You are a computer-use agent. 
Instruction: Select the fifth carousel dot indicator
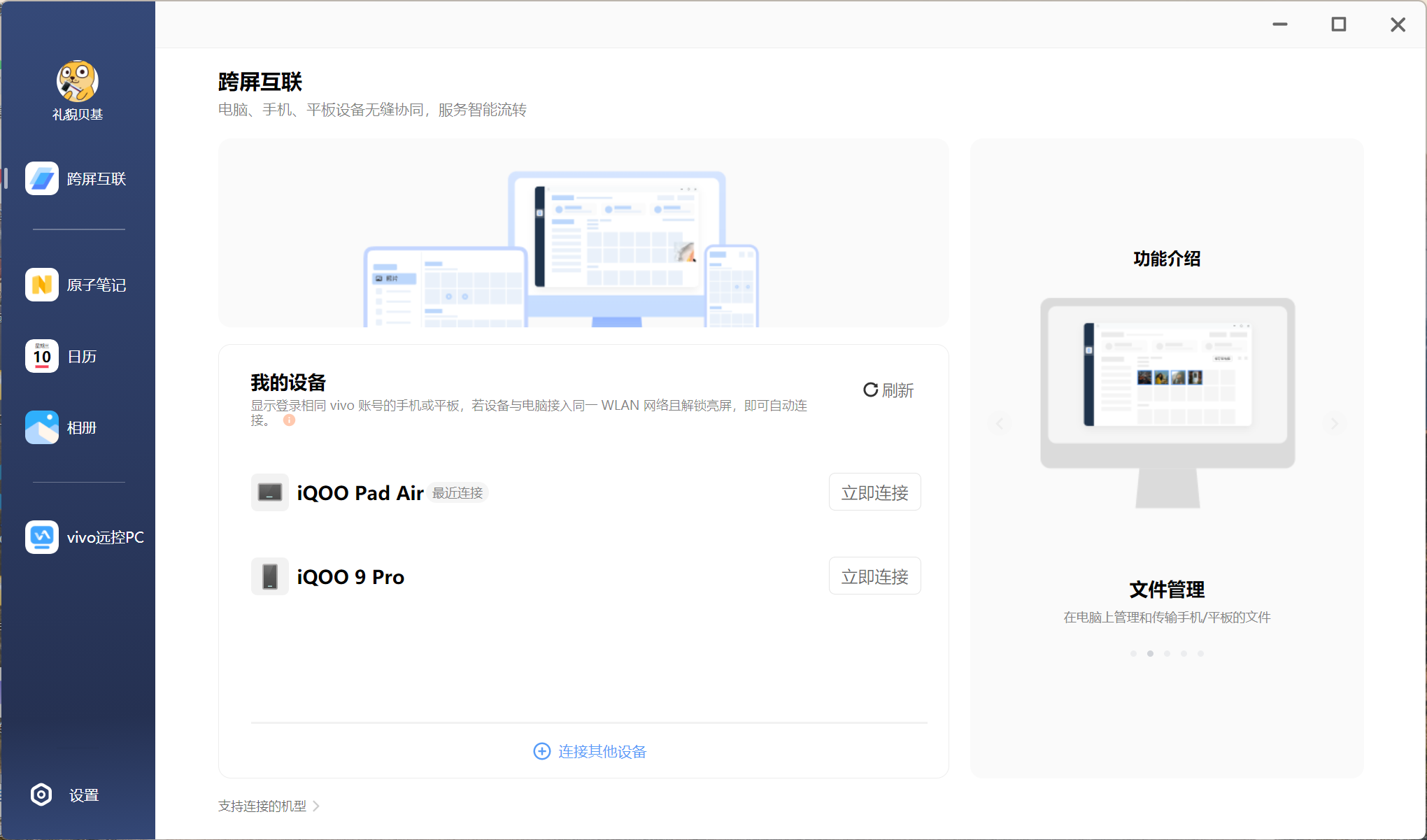pyautogui.click(x=1200, y=653)
